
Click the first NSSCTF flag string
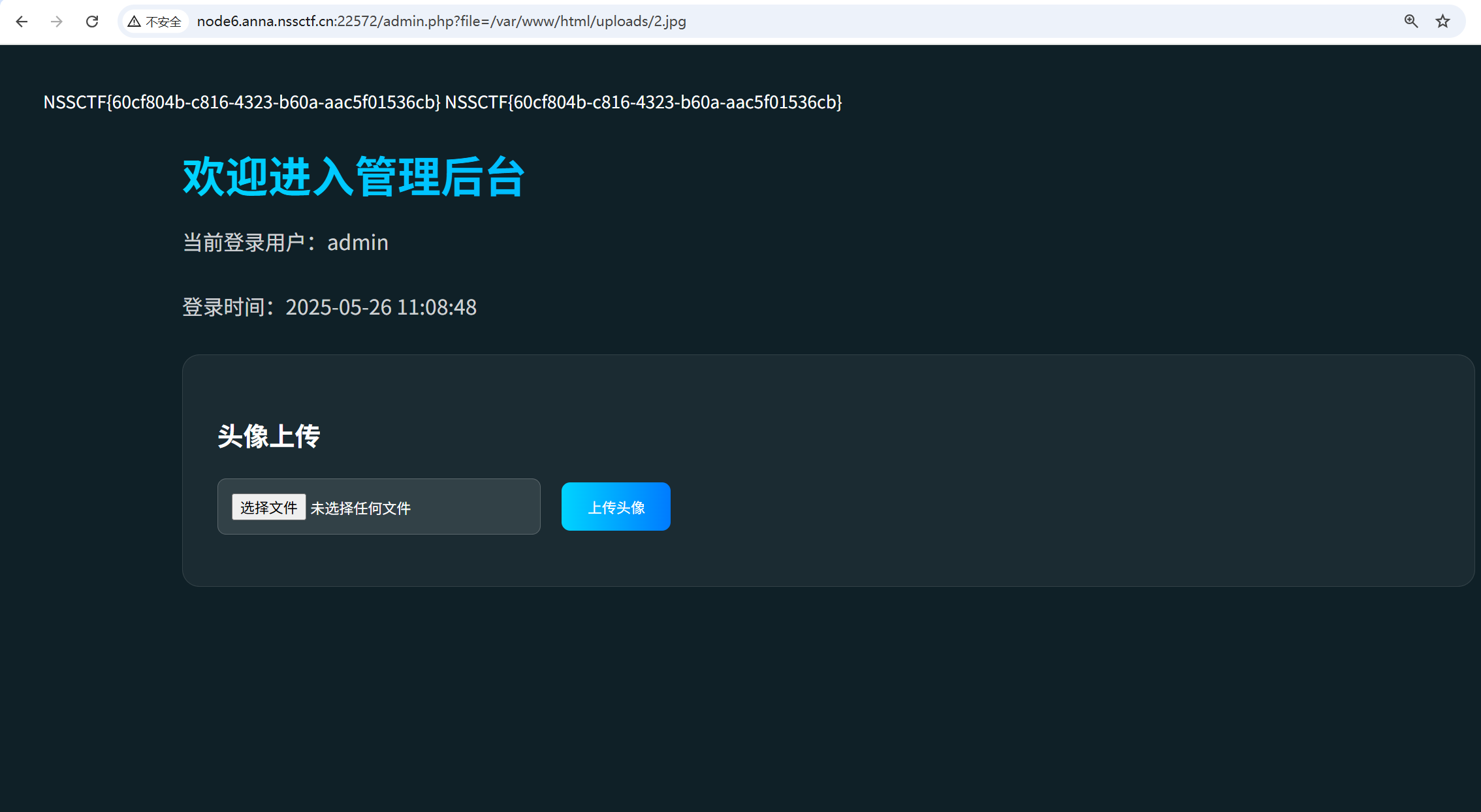pyautogui.click(x=242, y=102)
